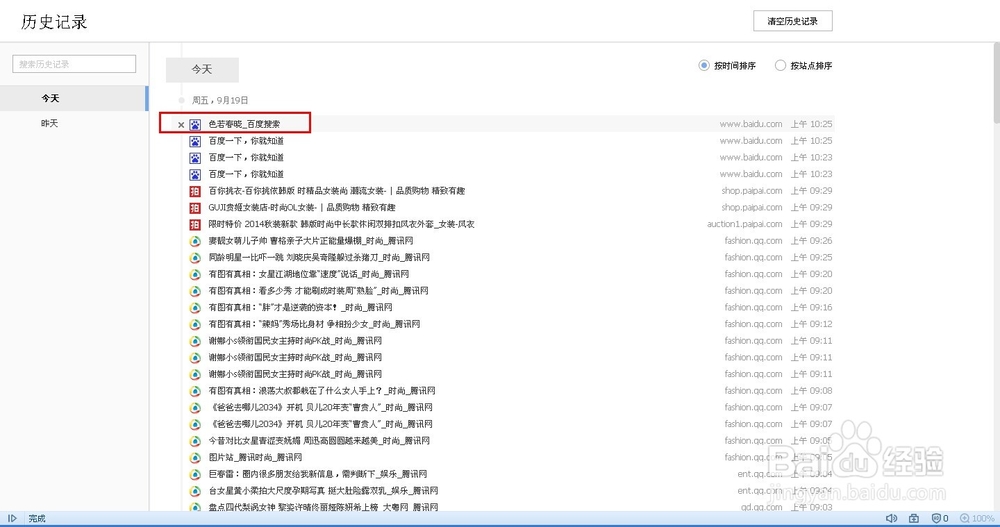
Task: Click Tencent favicon beside 图片站_腾讯时尚
Action: click(x=195, y=457)
